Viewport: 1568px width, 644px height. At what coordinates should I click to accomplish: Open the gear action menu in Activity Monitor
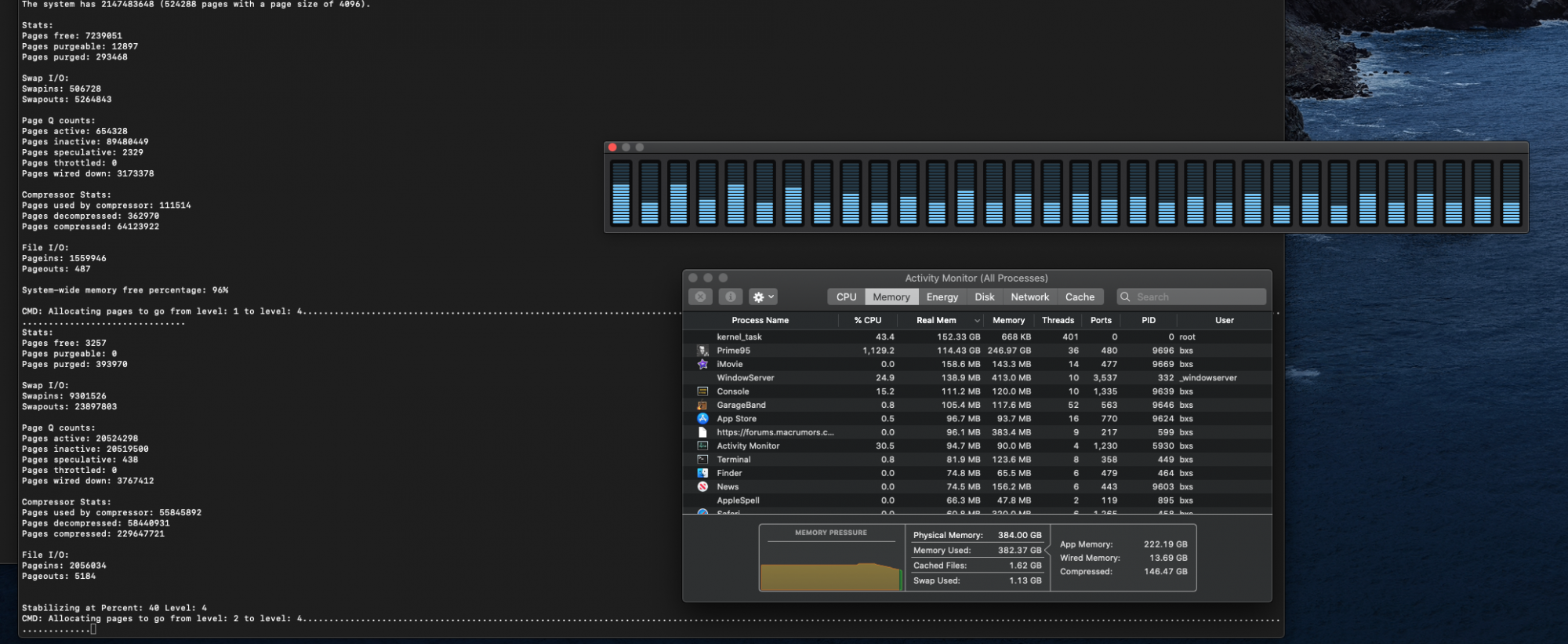[x=763, y=297]
